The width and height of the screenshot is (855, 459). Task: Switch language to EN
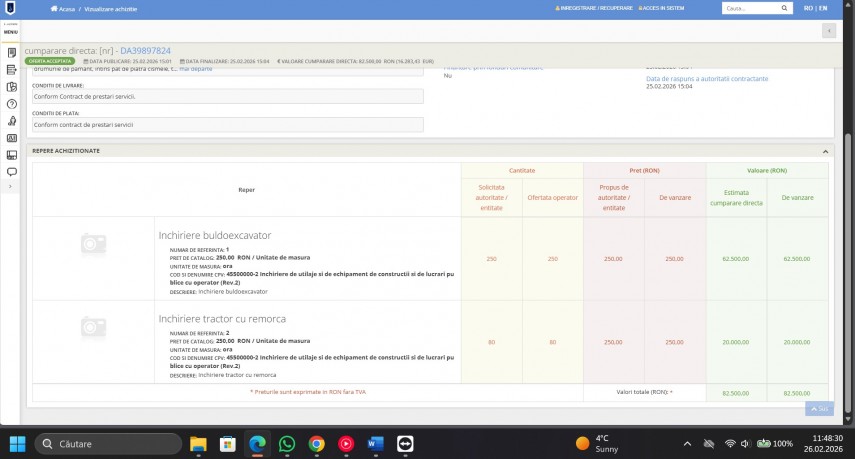pos(823,8)
